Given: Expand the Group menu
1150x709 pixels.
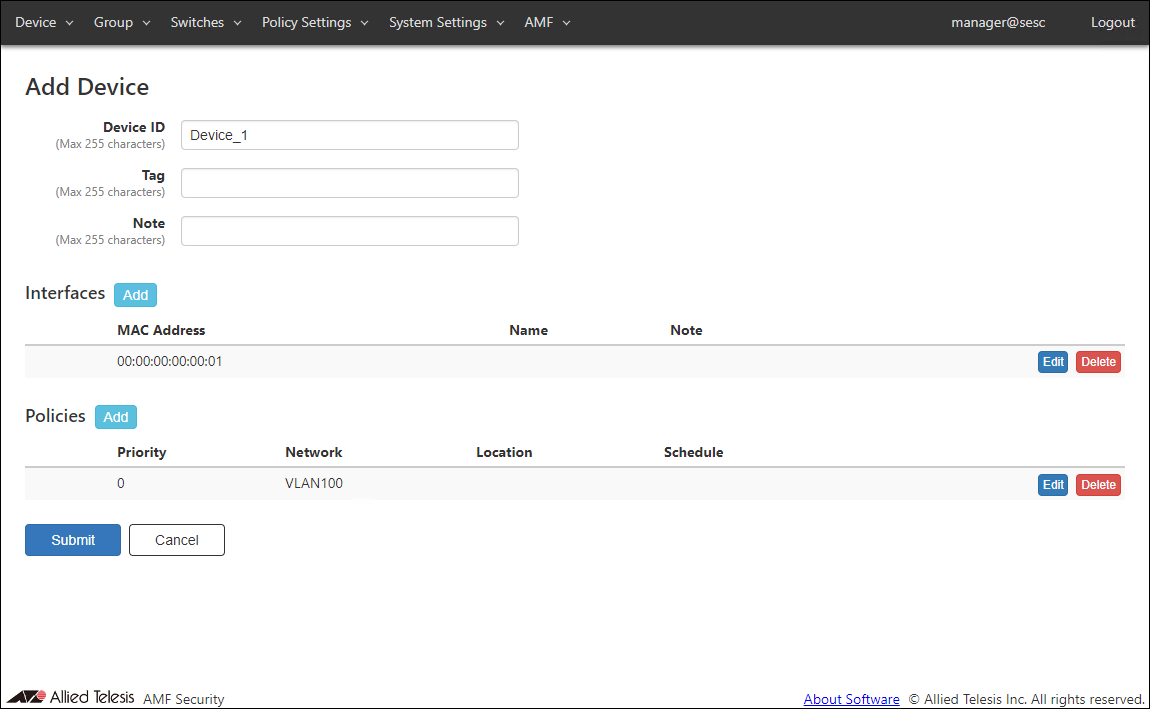Looking at the screenshot, I should tap(122, 22).
